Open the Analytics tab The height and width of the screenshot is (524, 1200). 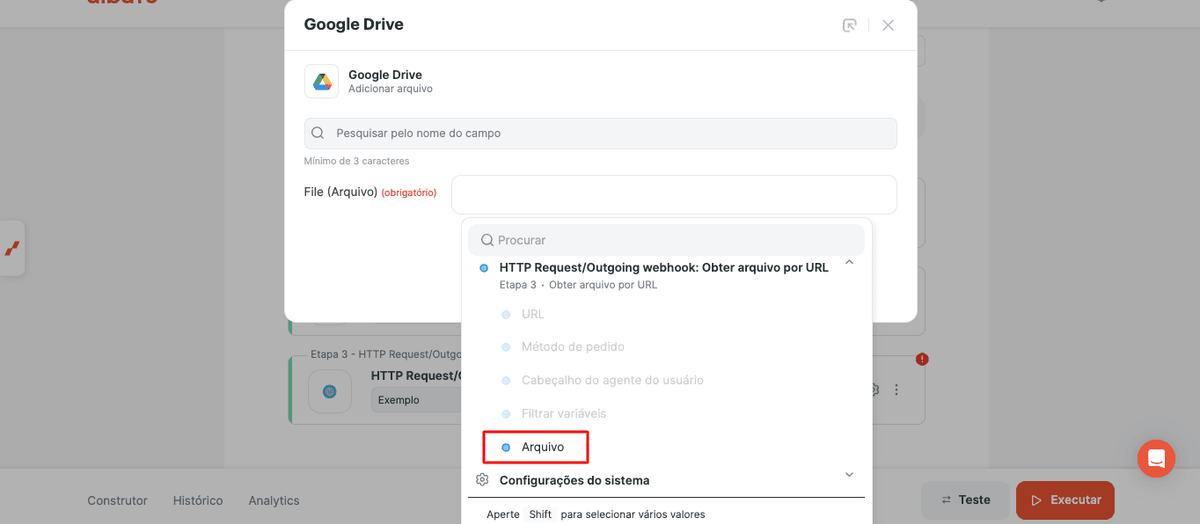point(274,500)
